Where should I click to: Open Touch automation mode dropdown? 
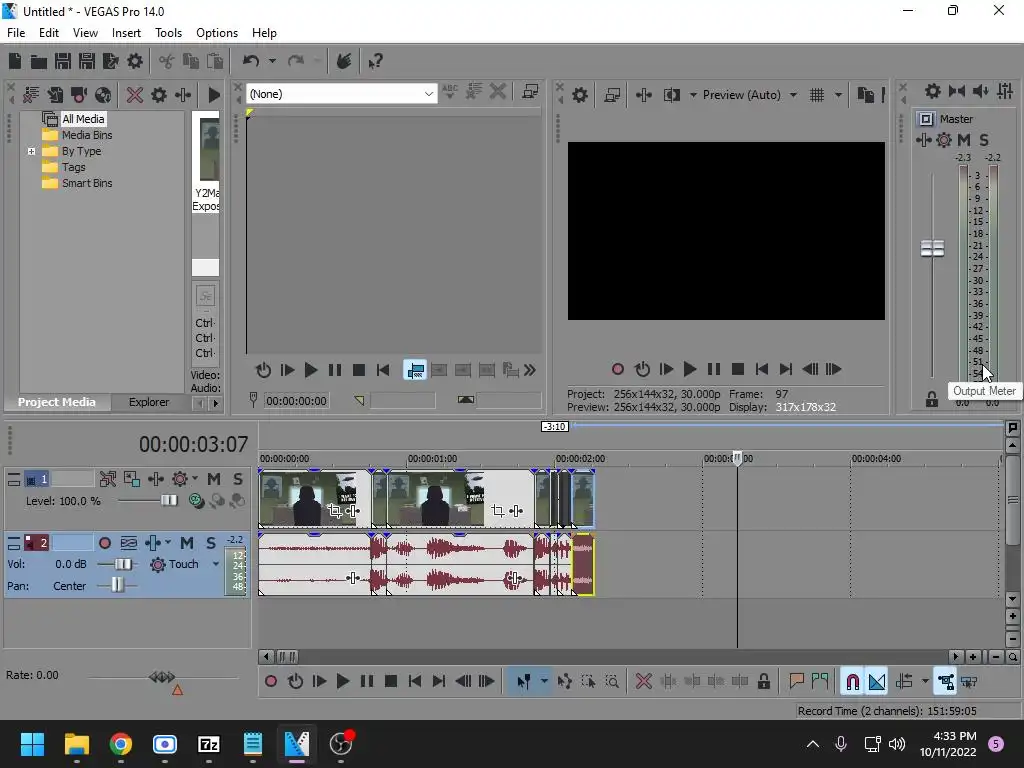click(216, 564)
